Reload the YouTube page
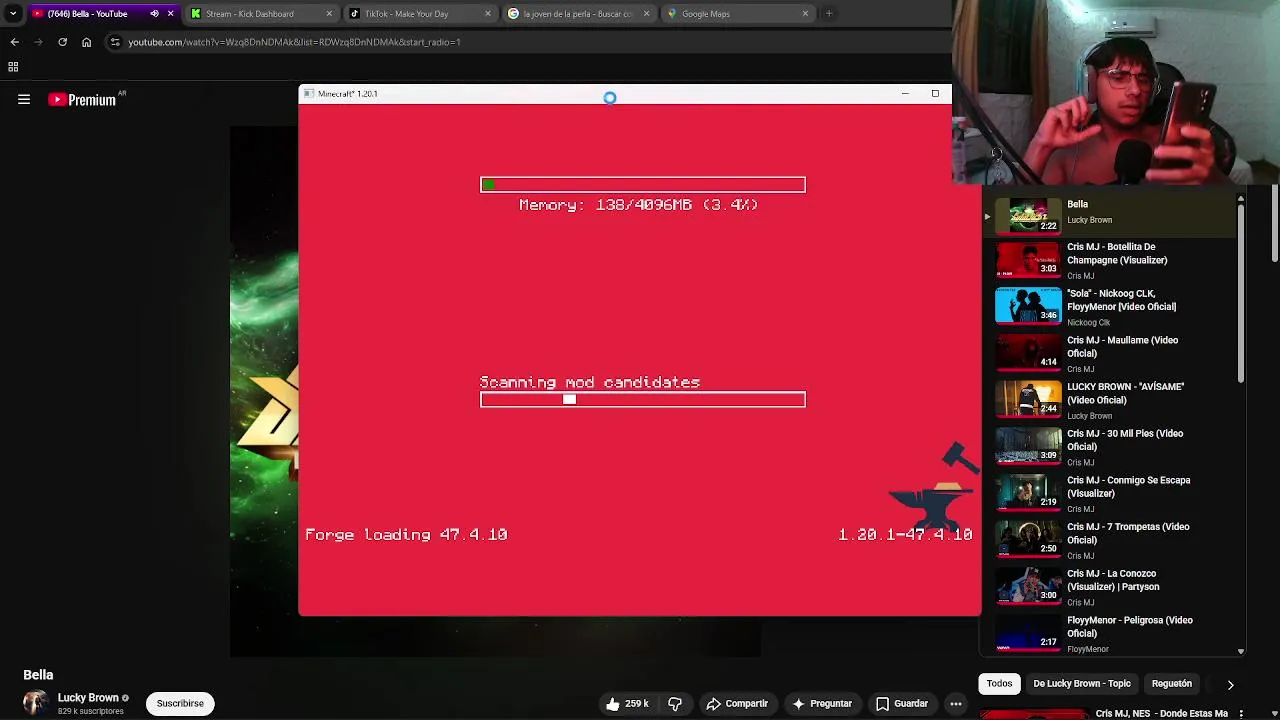This screenshot has height=720, width=1280. [x=62, y=42]
